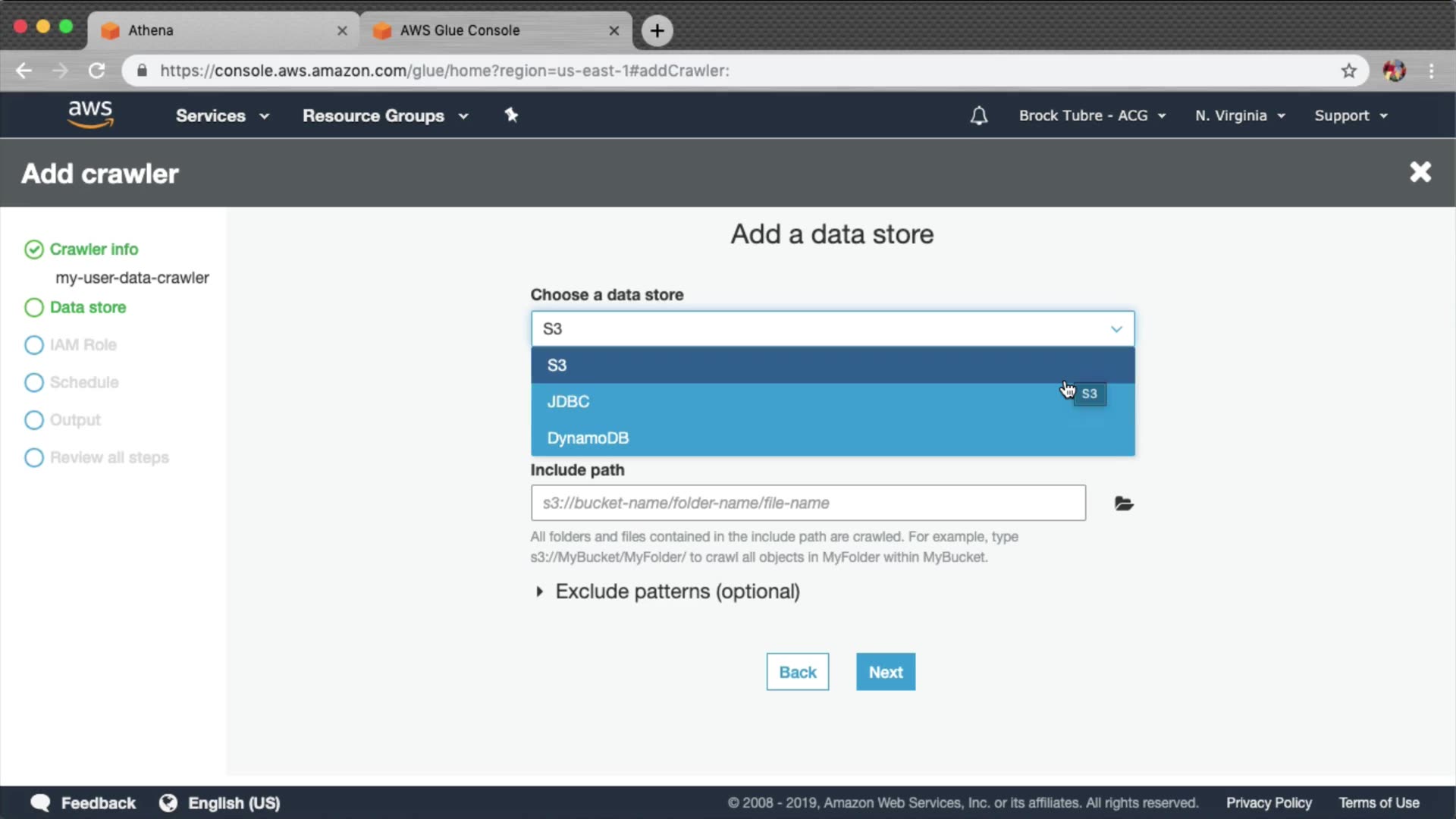
Task: Click the AWS logo home icon
Action: (90, 115)
